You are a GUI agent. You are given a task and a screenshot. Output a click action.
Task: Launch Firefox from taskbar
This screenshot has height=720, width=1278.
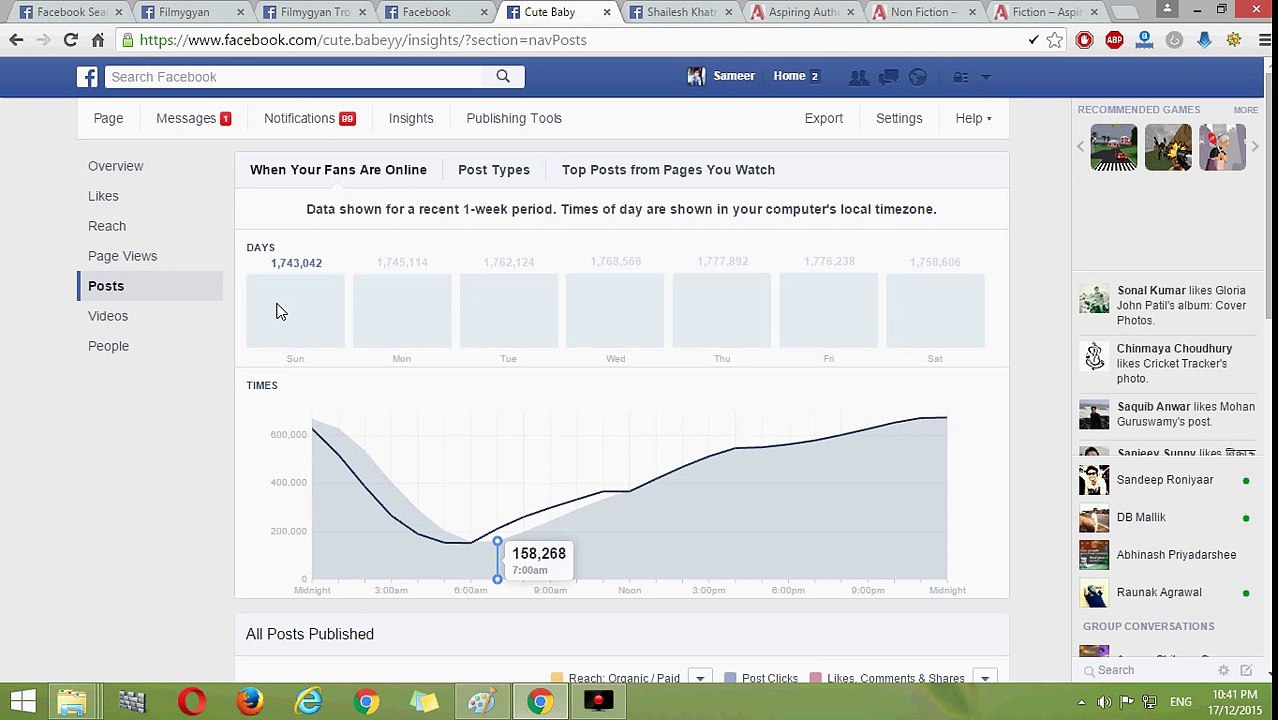[x=250, y=702]
